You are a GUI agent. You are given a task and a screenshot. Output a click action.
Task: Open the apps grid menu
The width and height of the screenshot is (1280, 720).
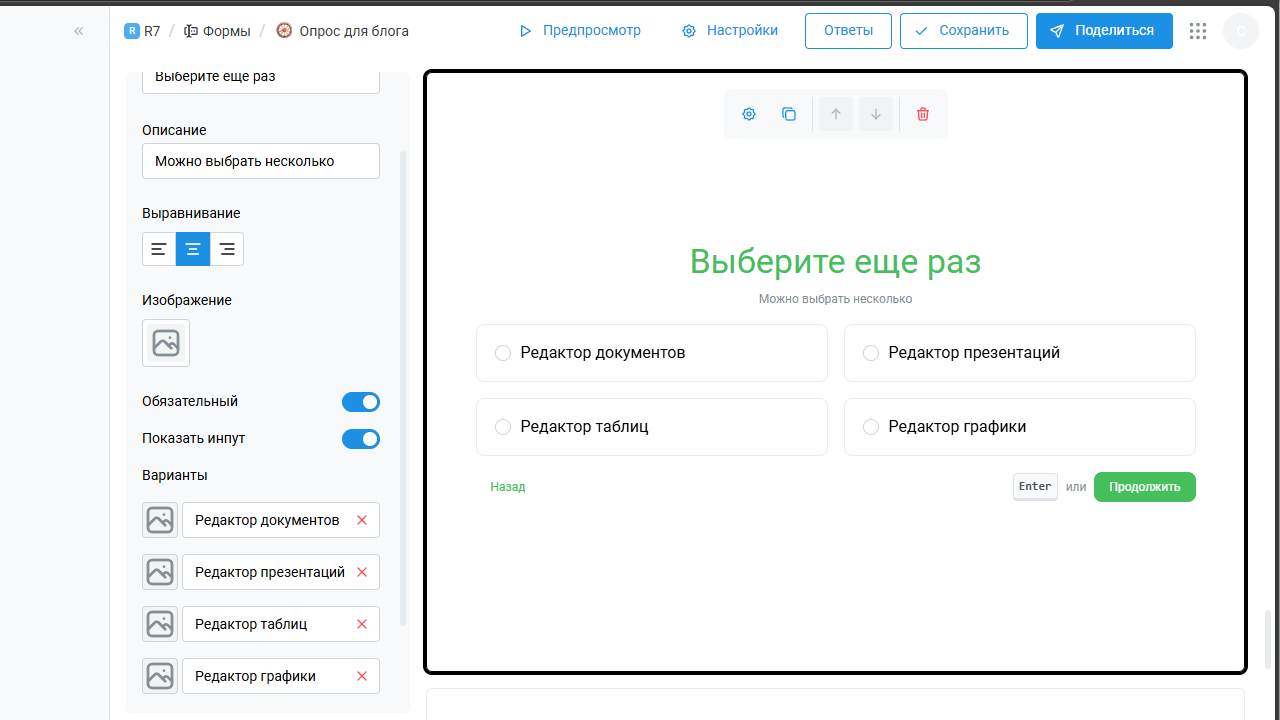point(1198,31)
